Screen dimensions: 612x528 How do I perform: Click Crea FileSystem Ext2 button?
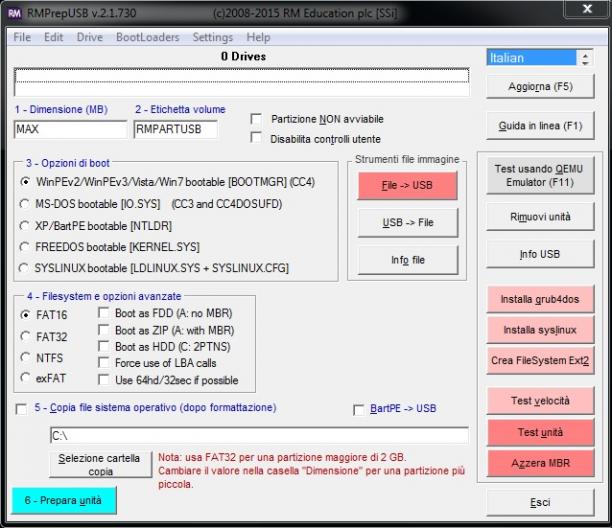coord(540,361)
